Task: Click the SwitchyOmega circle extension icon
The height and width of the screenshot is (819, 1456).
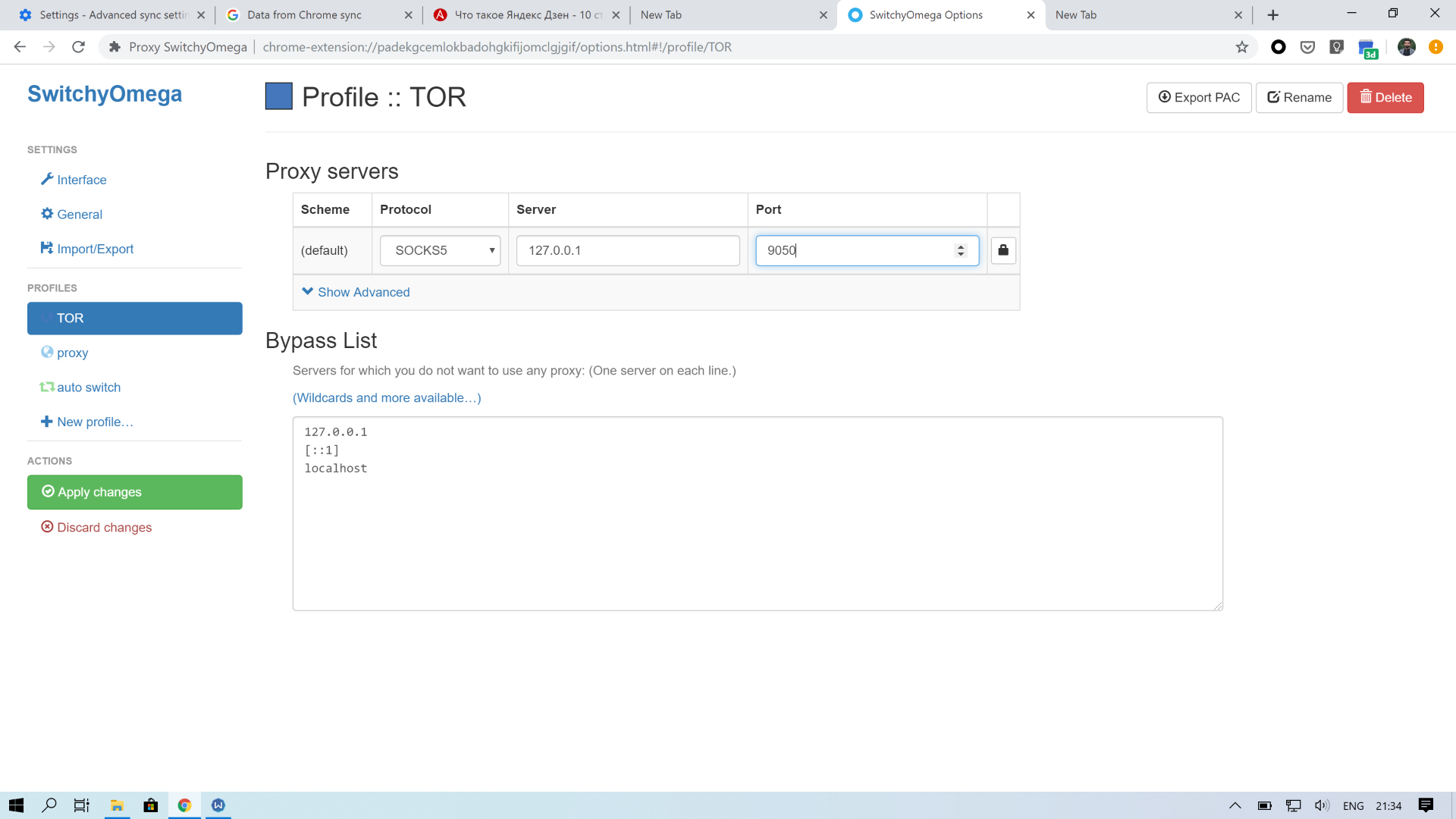Action: click(x=1279, y=47)
